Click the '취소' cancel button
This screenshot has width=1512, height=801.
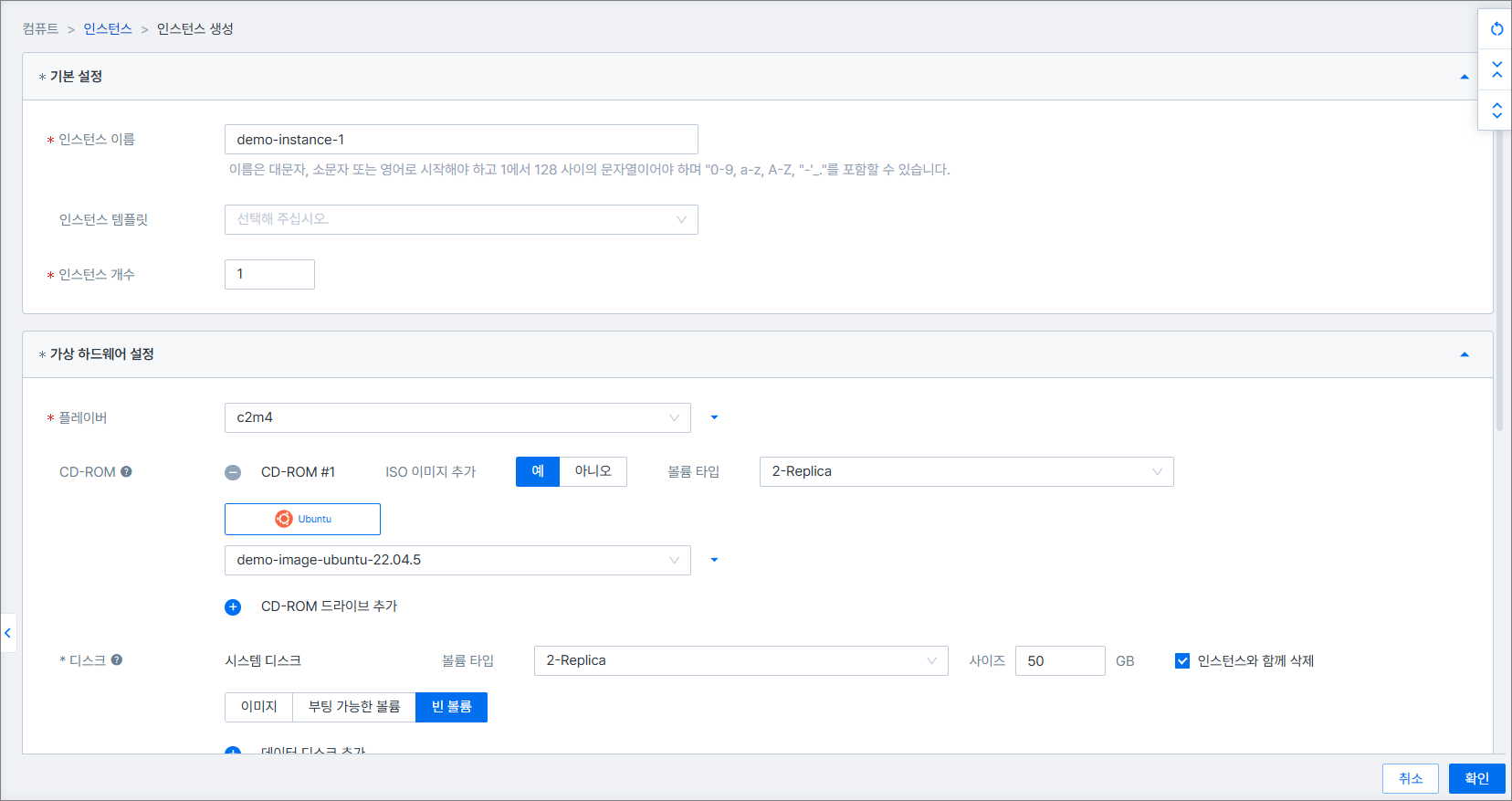1410,778
